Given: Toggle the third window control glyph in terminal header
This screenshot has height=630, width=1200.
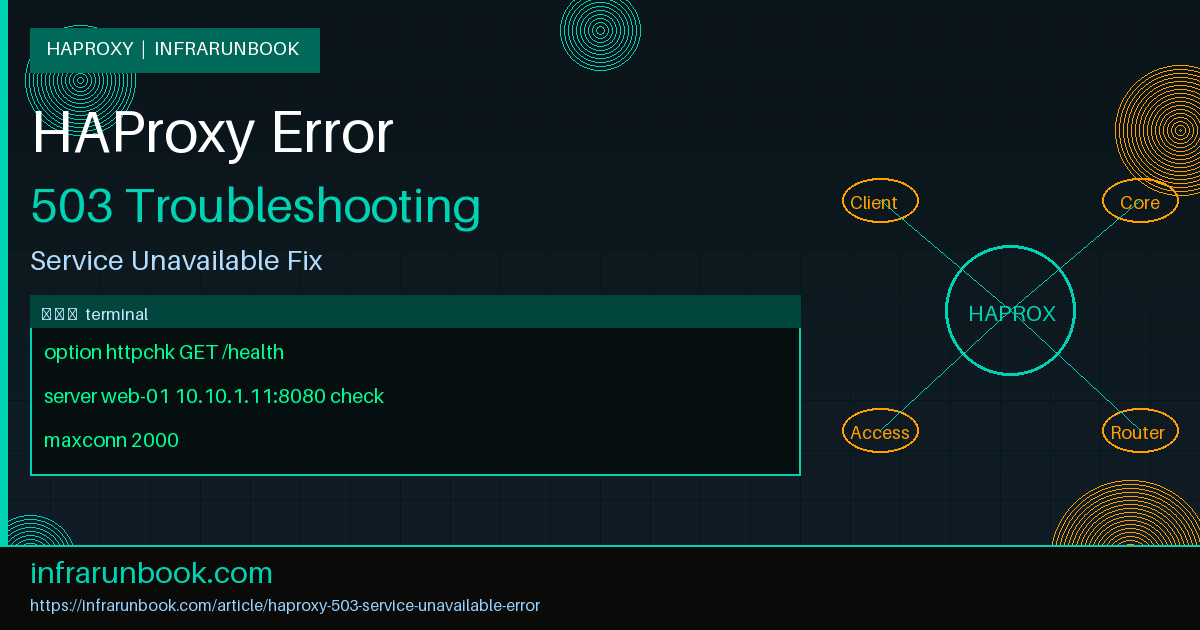Looking at the screenshot, I should [x=71, y=313].
